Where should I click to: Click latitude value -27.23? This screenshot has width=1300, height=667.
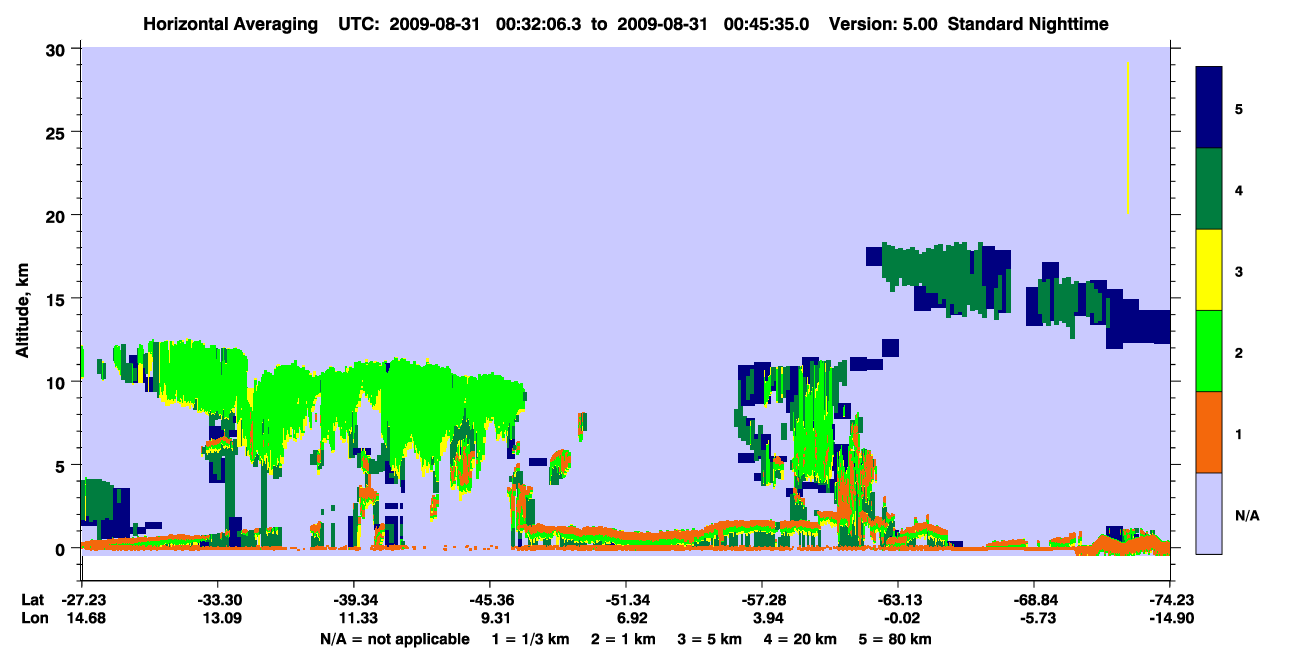pos(82,600)
